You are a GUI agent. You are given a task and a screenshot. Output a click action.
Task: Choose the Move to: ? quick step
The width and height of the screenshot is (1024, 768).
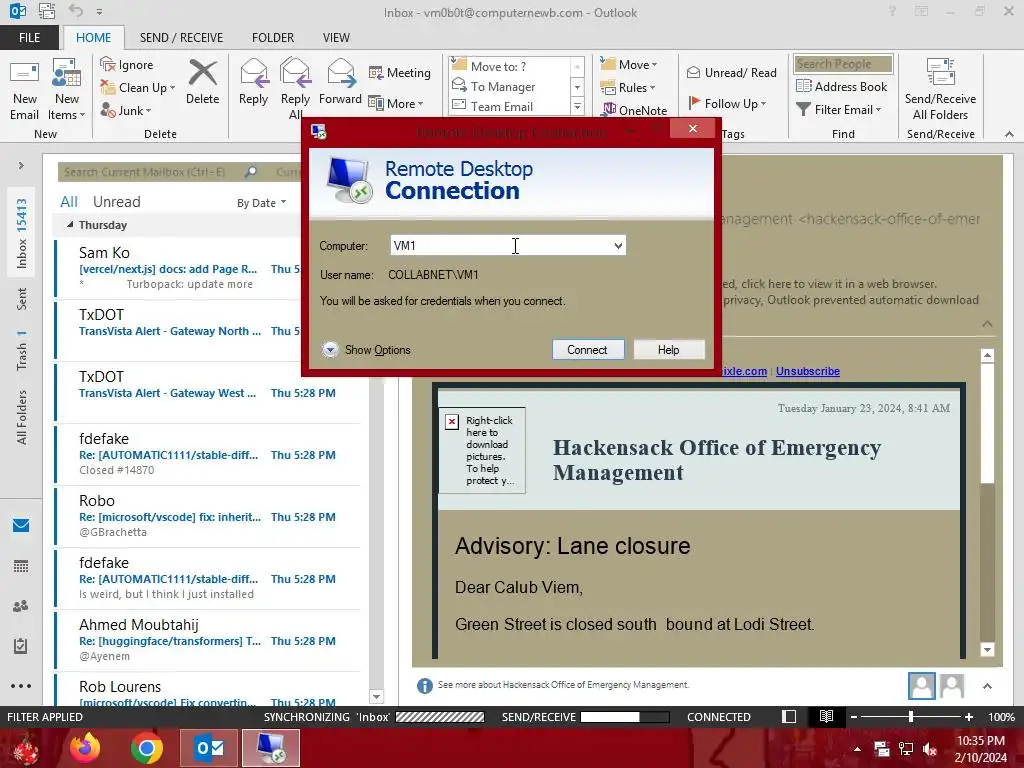click(x=509, y=66)
